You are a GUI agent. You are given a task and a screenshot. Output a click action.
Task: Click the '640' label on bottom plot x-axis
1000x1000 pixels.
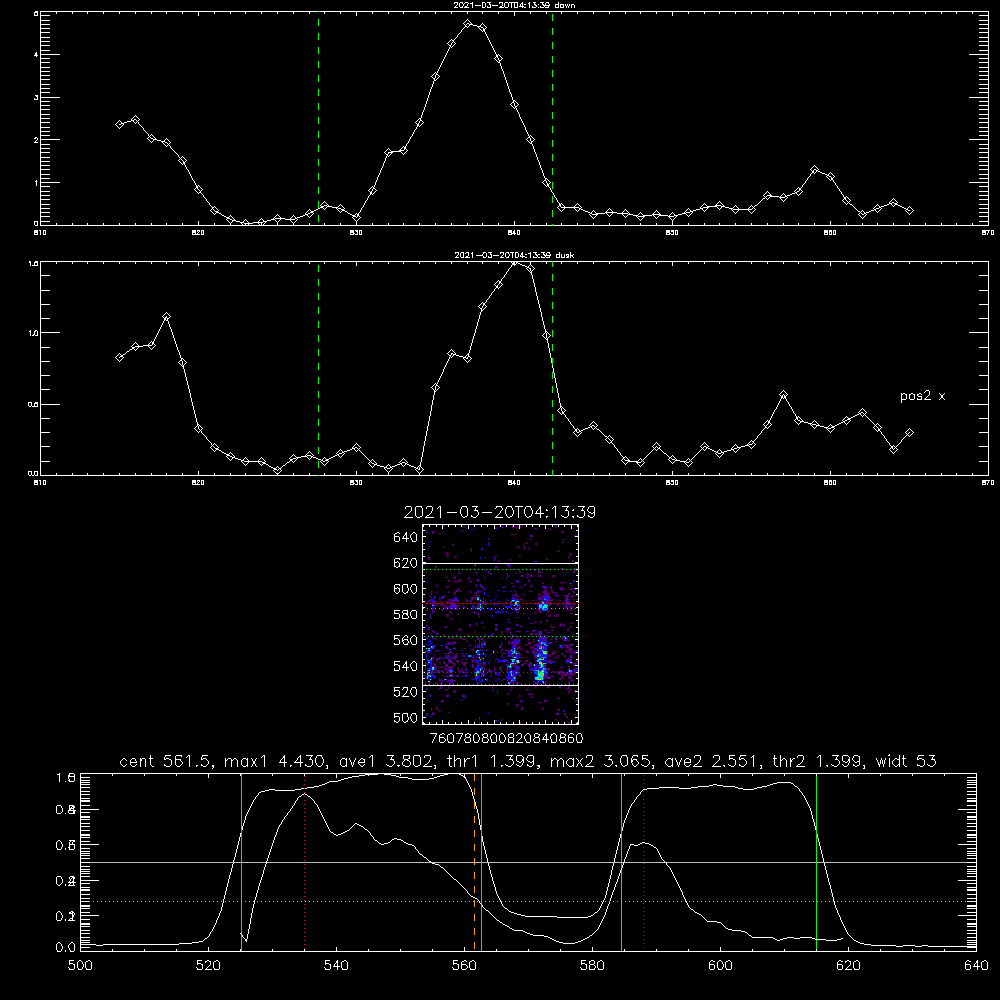click(x=976, y=966)
